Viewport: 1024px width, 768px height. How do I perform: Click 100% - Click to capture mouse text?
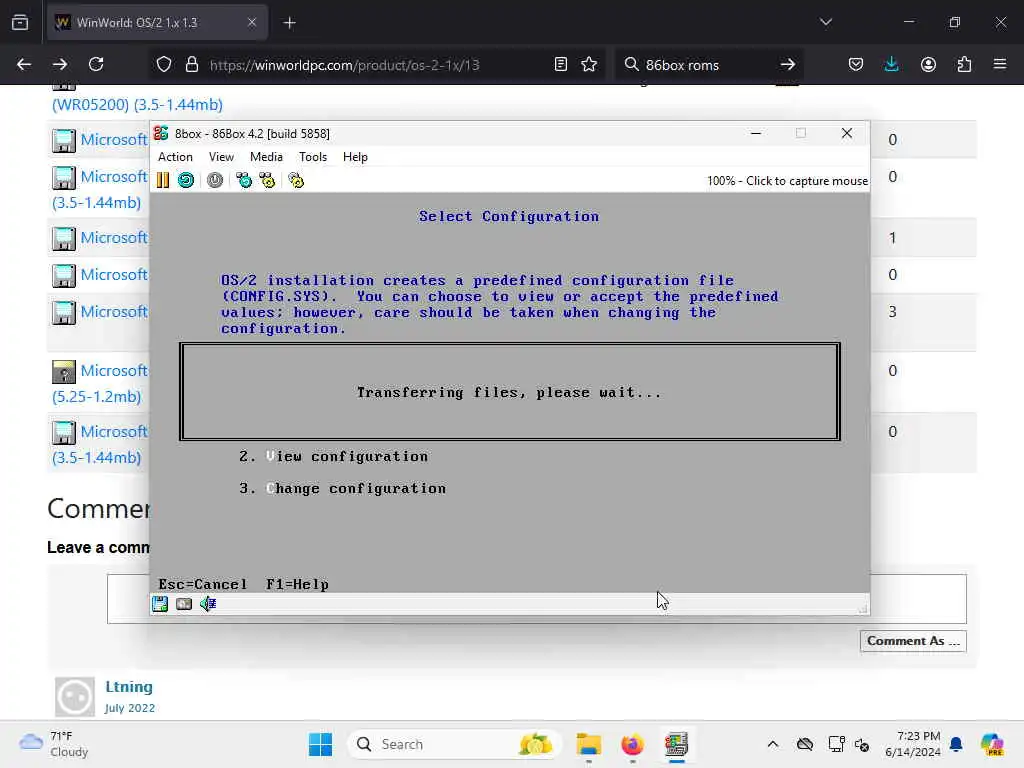[787, 181]
